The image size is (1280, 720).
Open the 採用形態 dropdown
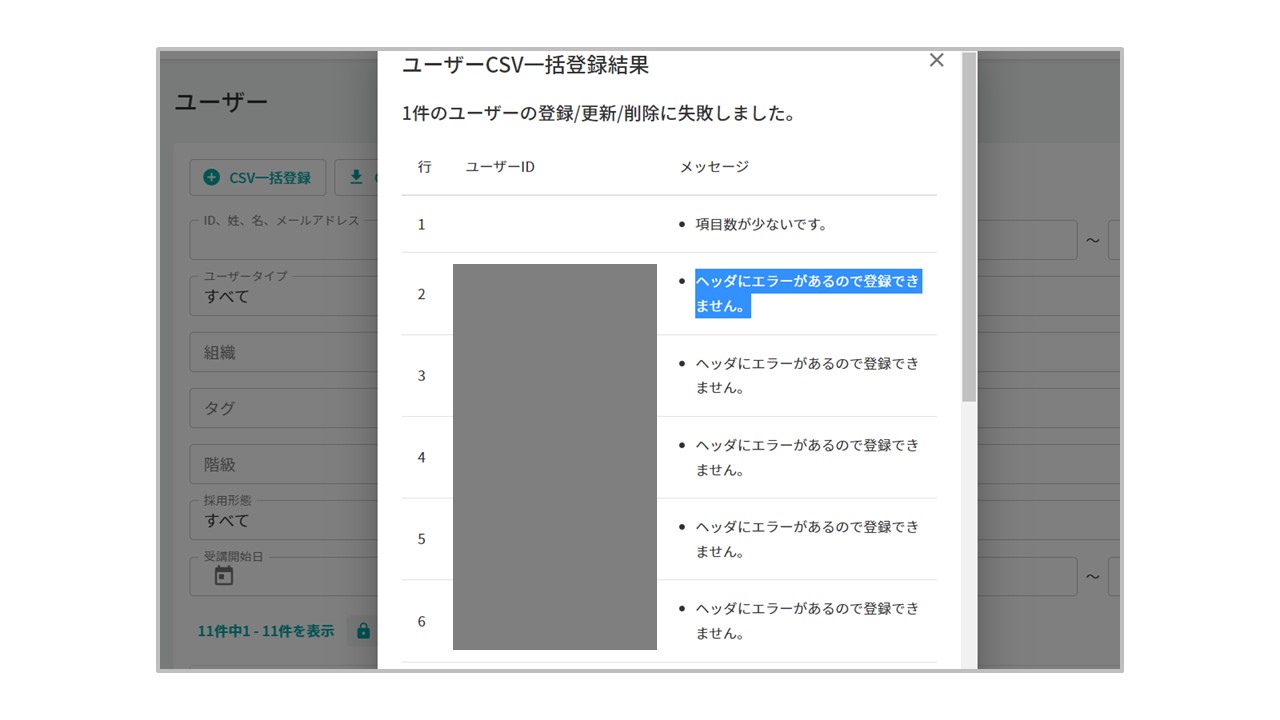[283, 520]
